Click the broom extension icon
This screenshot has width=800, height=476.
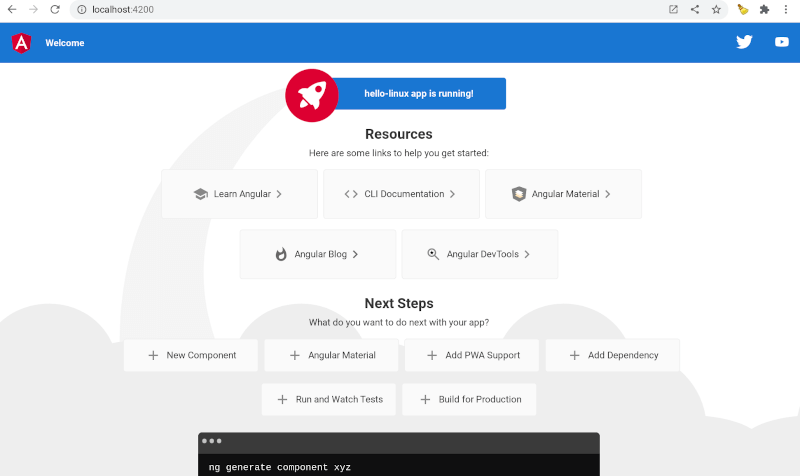[x=743, y=9]
